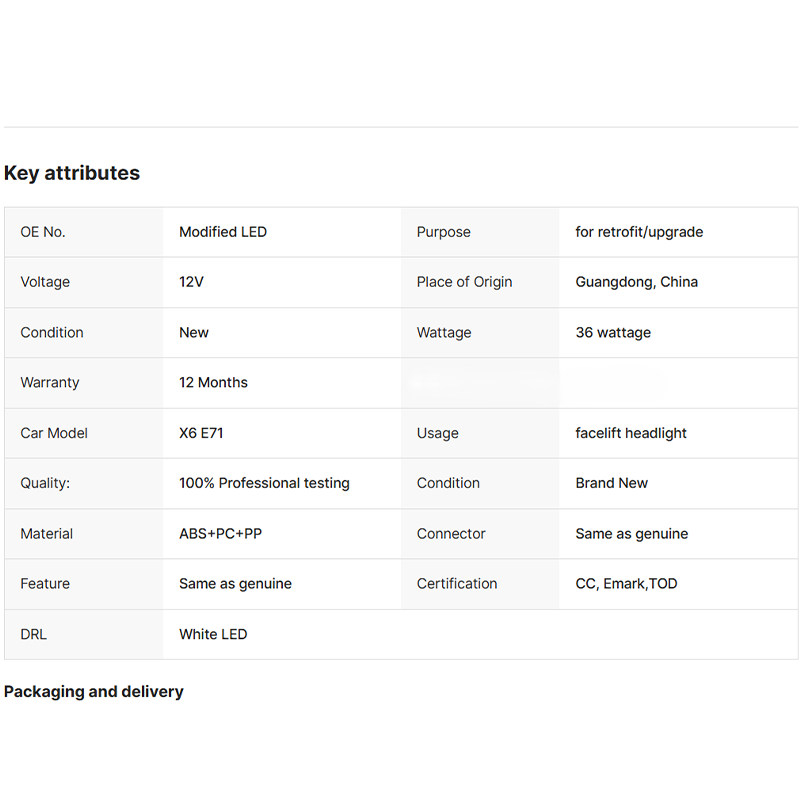Image resolution: width=800 pixels, height=800 pixels.
Task: Click the for retrofit/upgrade value
Action: [639, 232]
